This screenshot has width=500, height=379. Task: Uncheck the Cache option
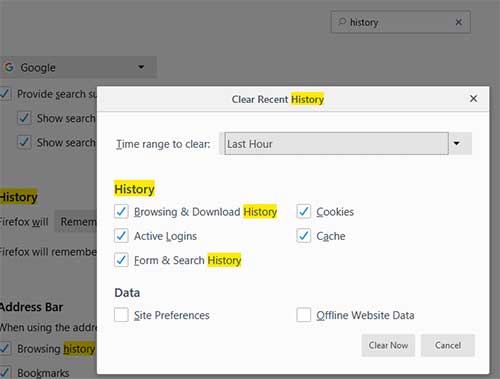(x=303, y=236)
